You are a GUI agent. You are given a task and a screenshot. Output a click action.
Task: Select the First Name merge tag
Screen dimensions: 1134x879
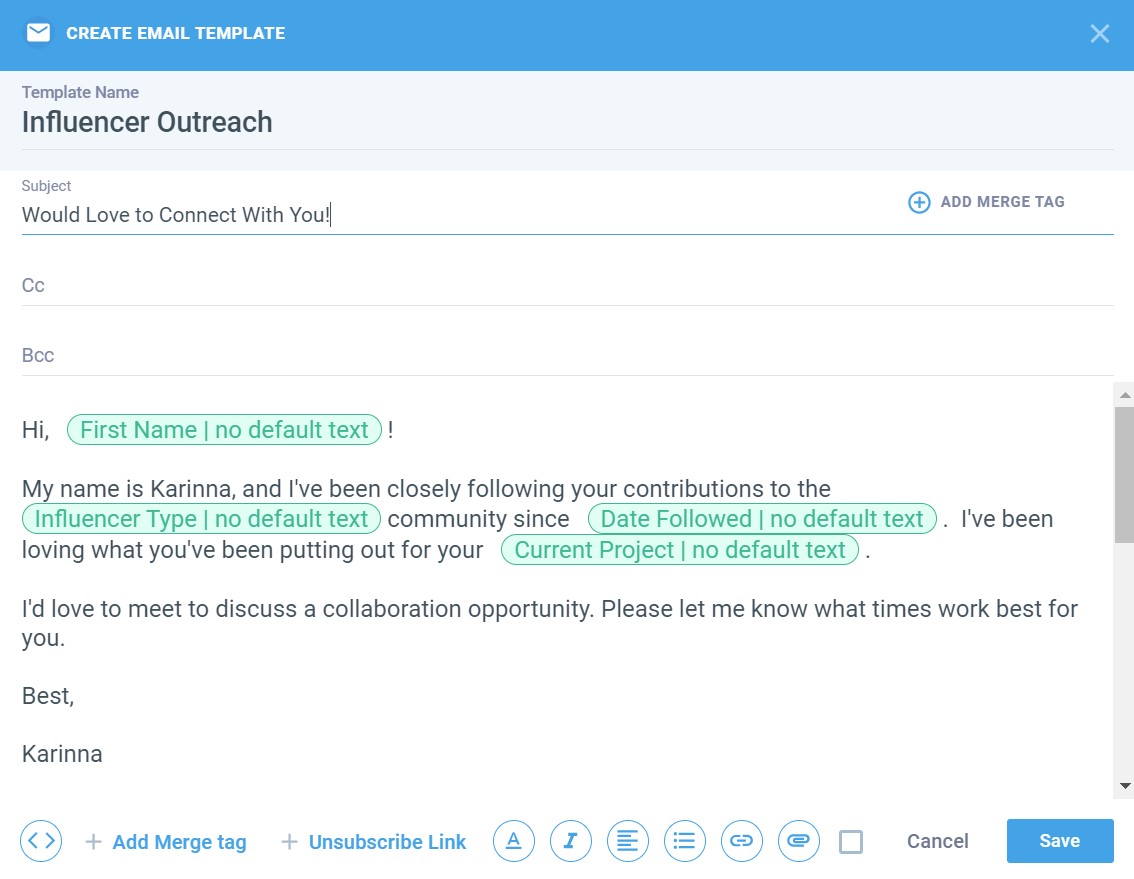click(224, 430)
